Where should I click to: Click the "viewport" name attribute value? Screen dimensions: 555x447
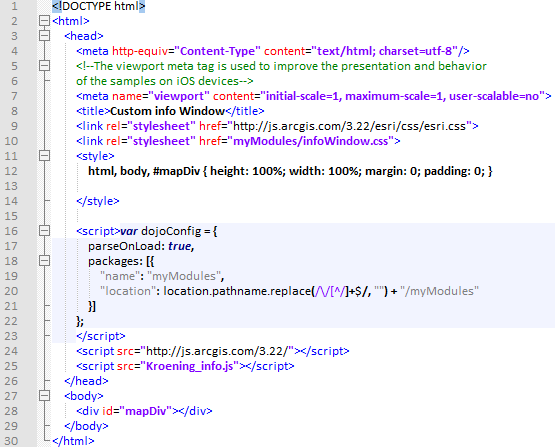coord(179,96)
